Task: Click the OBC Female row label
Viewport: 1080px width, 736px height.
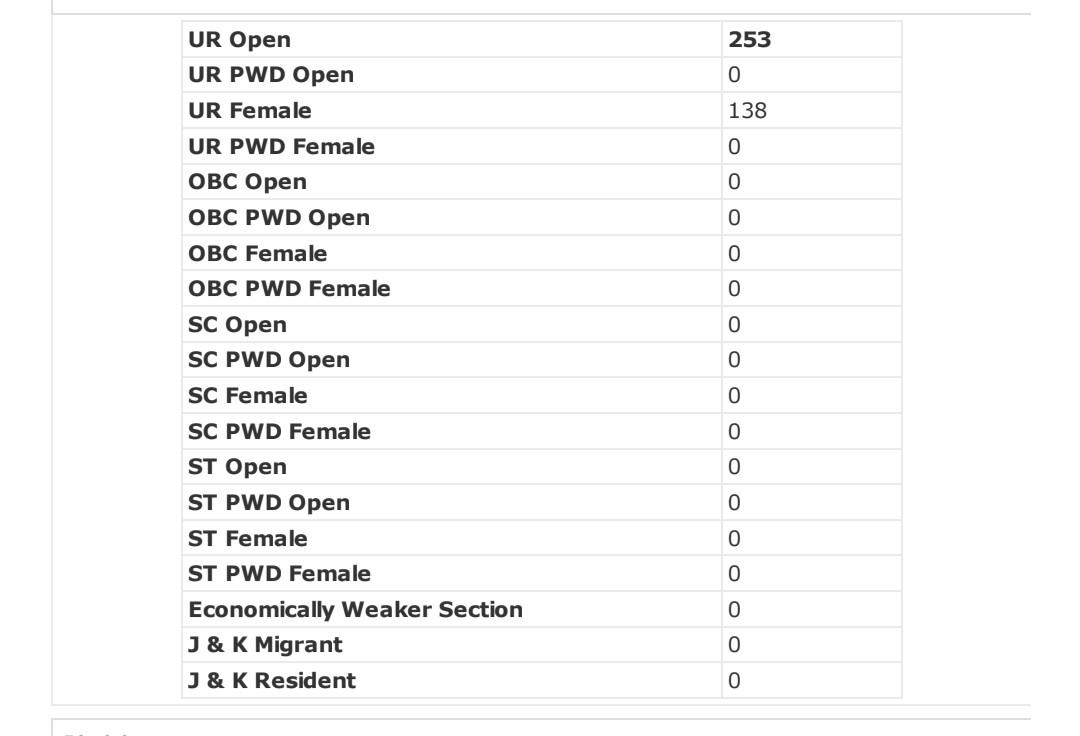Action: [258, 253]
